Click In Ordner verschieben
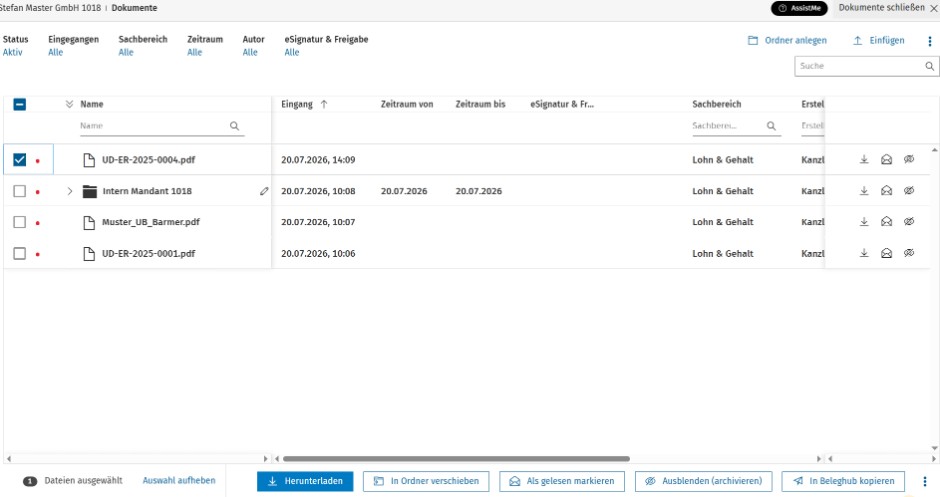Screen dimensions: 940x497 pos(426,481)
